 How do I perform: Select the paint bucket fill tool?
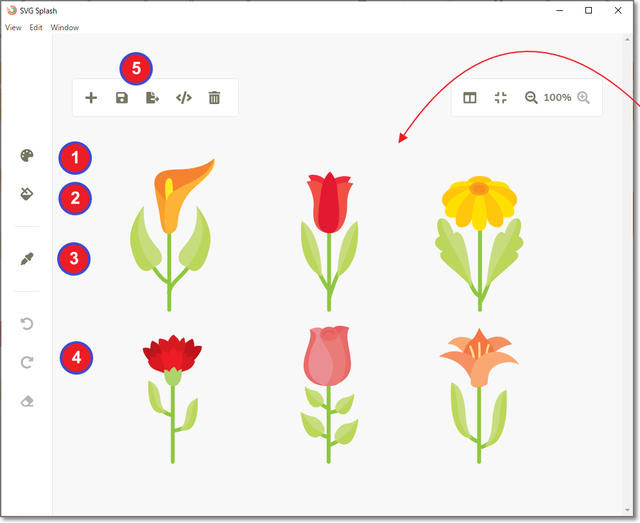coord(27,194)
